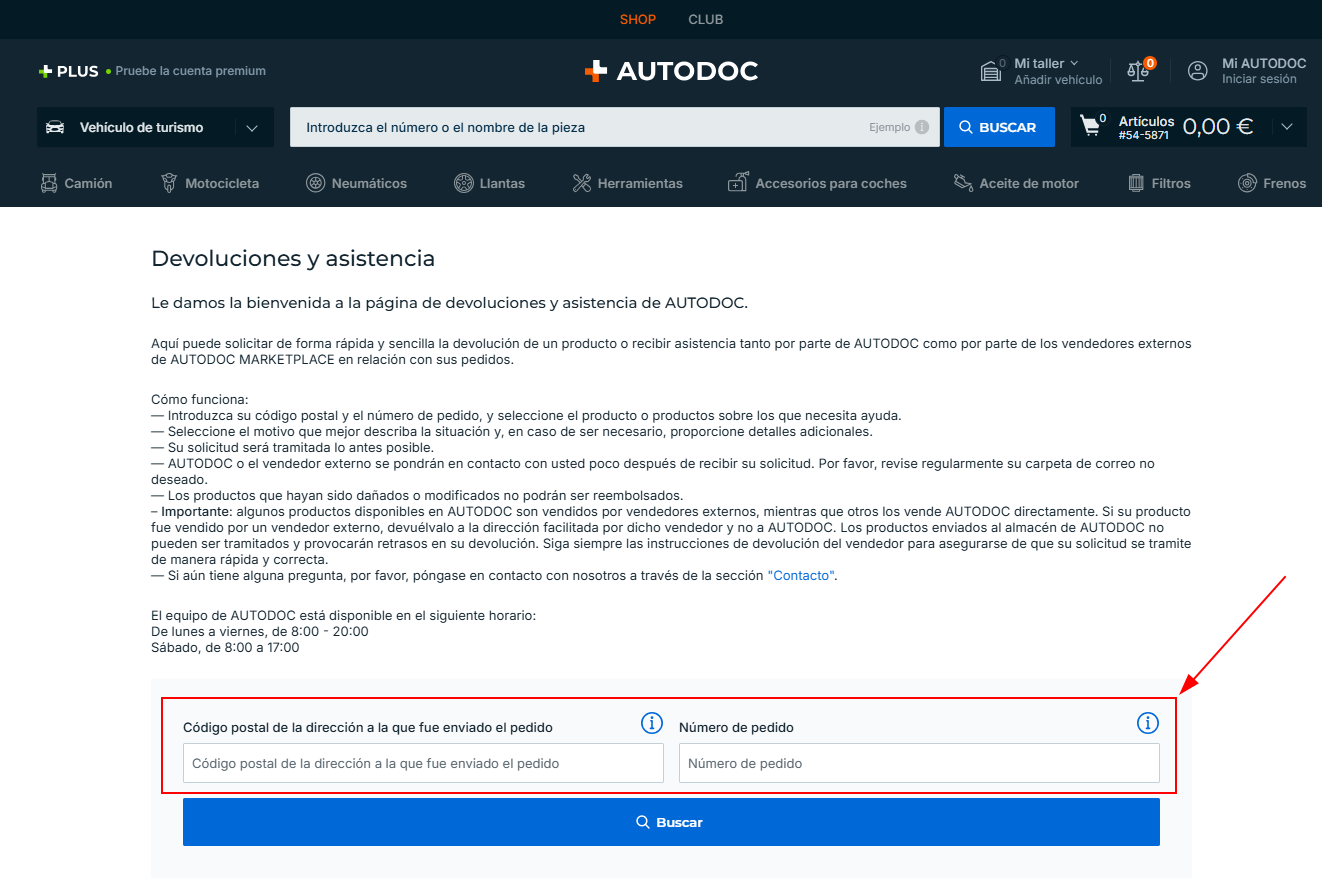Click the AUTODOC logo in the header
Viewport: 1322px width, 894px height.
tap(671, 71)
